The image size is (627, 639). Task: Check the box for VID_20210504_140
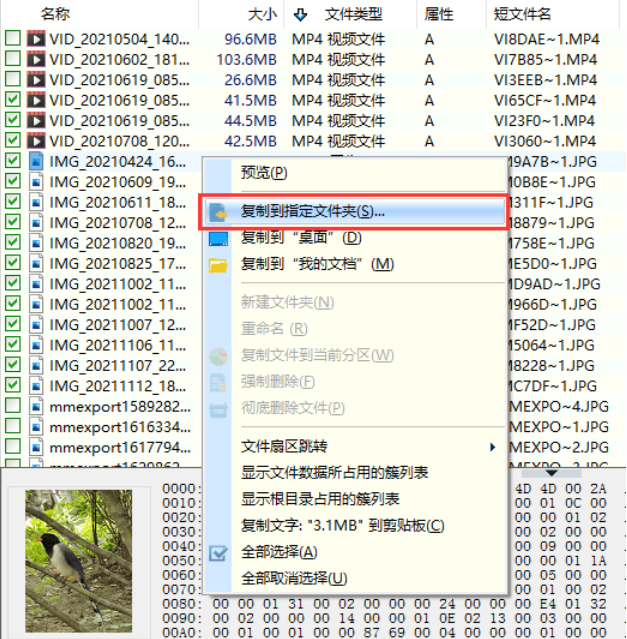pyautogui.click(x=13, y=38)
